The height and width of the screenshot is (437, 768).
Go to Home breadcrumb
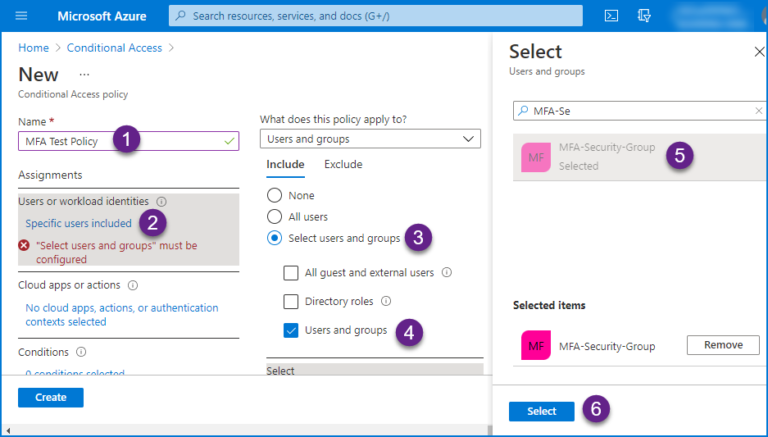tap(33, 48)
